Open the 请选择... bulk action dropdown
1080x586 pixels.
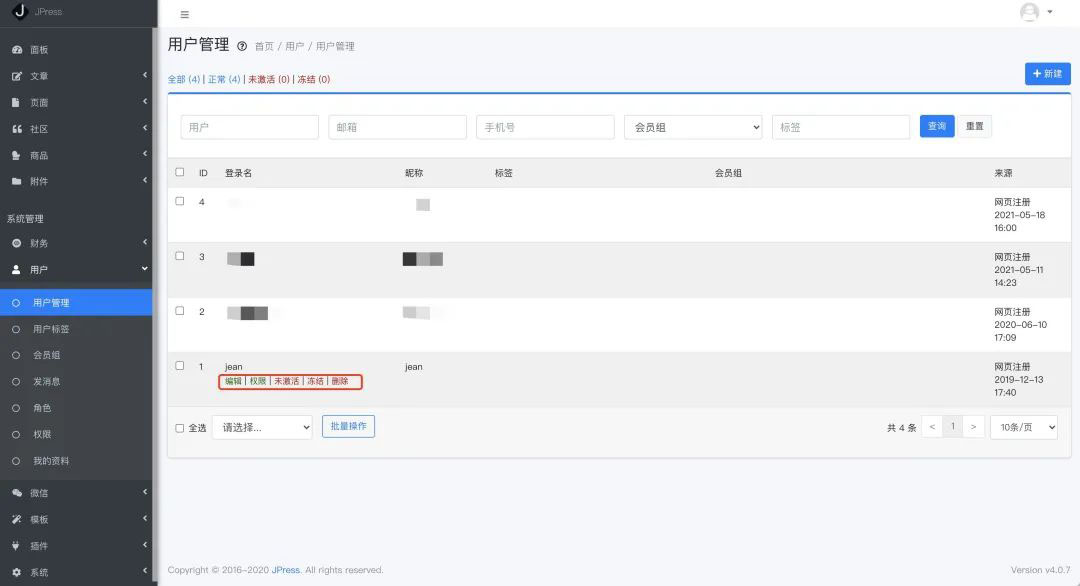262,427
